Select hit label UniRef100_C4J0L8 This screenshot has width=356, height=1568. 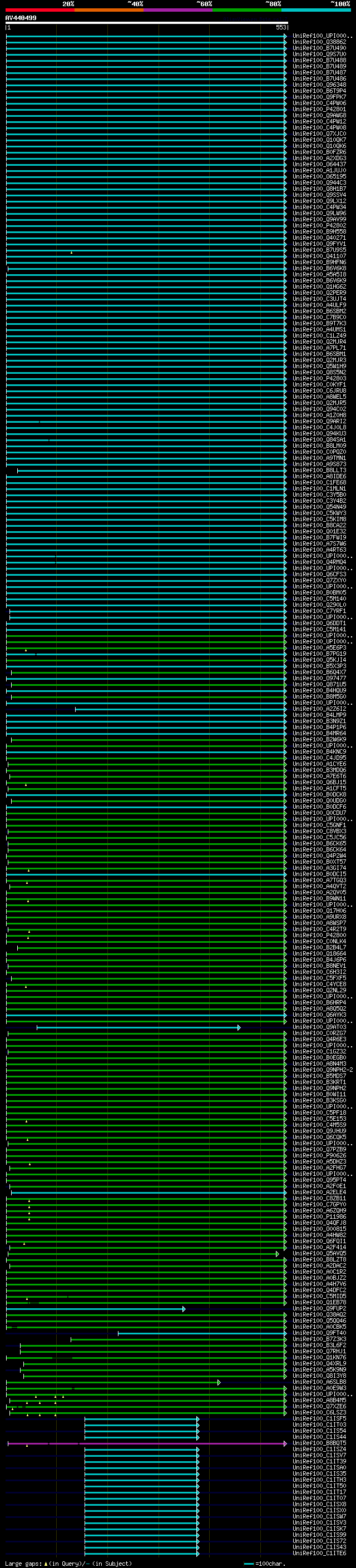(319, 427)
